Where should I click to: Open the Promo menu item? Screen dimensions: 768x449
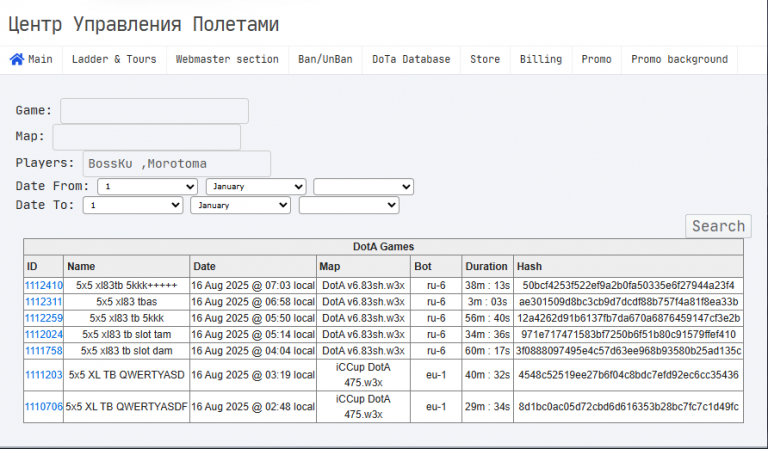pos(596,59)
